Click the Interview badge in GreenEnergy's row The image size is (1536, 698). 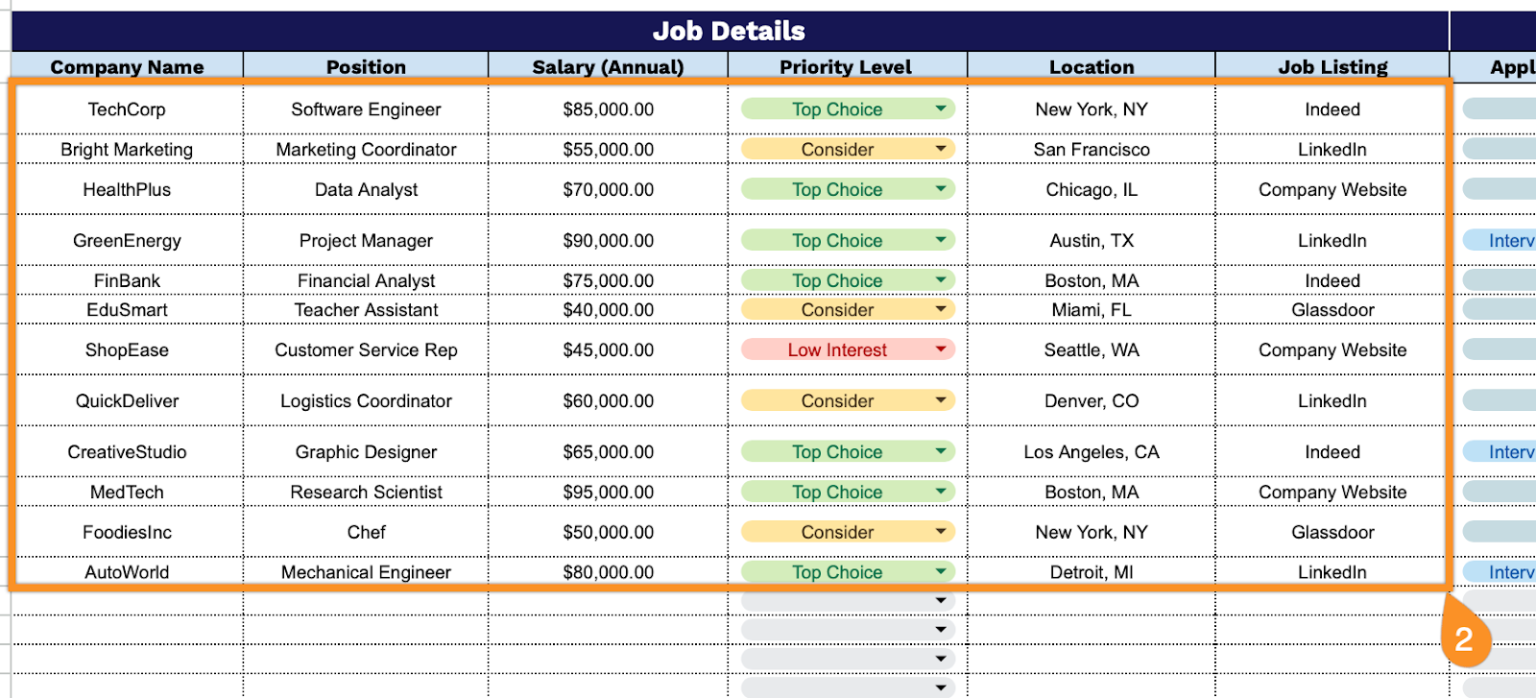[x=1512, y=240]
